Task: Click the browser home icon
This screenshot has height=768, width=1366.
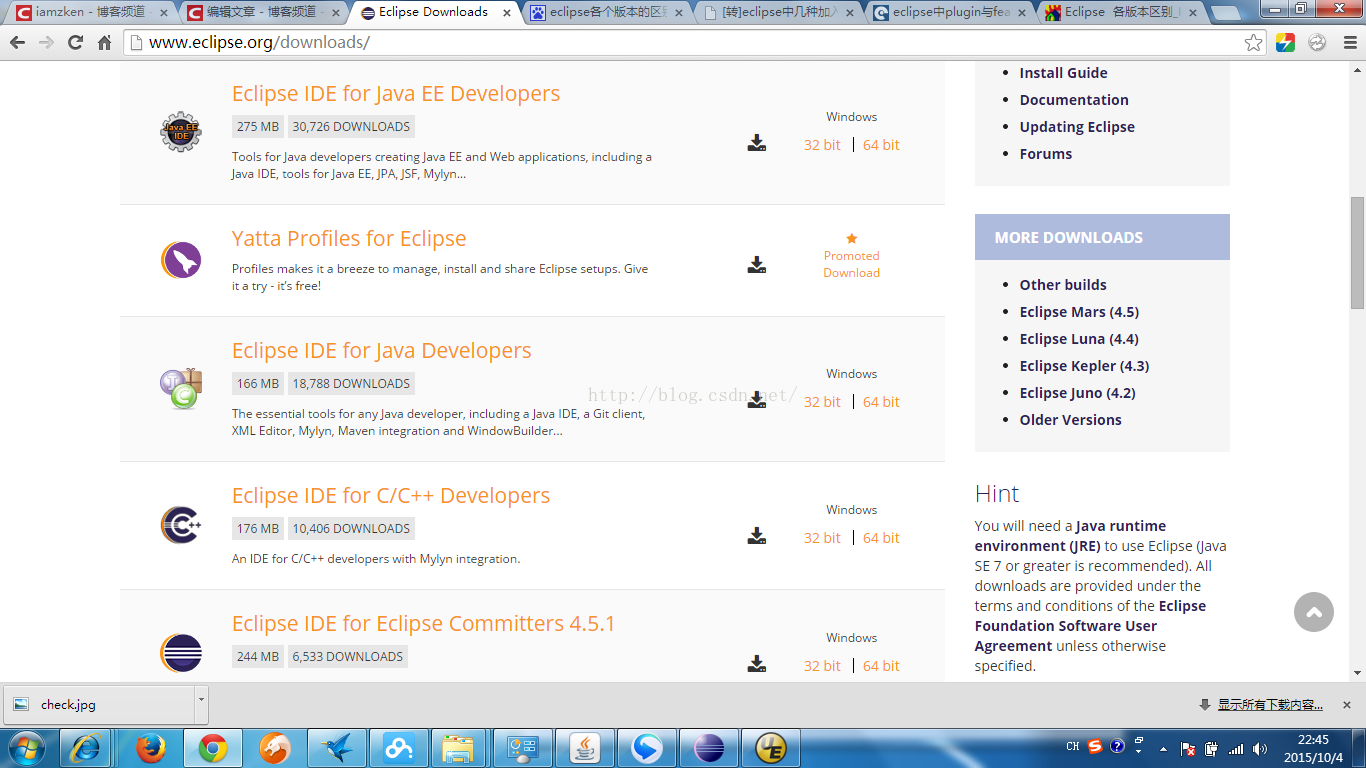Action: (x=104, y=43)
